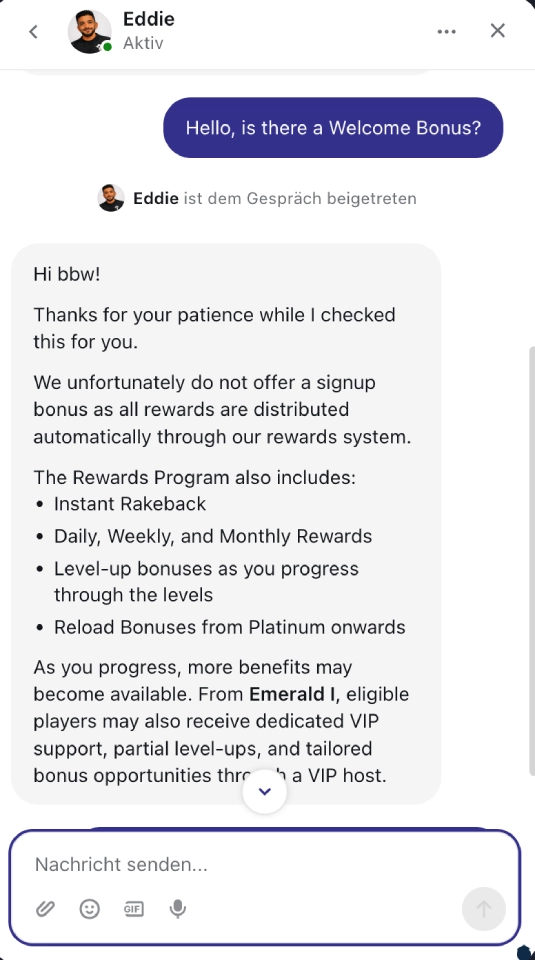This screenshot has height=960, width=535.
Task: Open the three-dot options menu
Action: 446,32
